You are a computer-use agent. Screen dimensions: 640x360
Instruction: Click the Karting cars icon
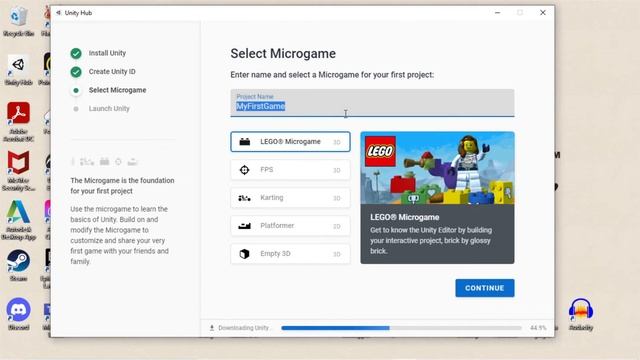(244, 198)
